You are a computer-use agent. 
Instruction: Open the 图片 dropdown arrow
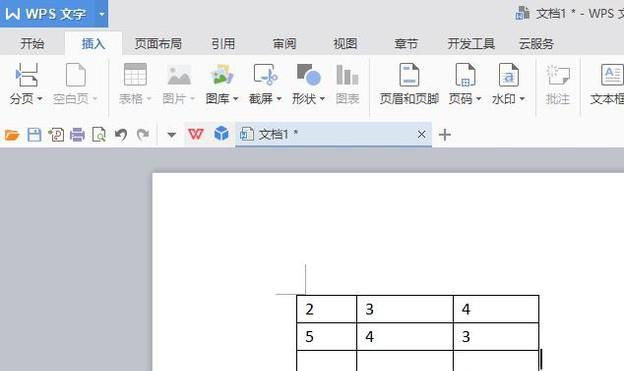[192, 99]
